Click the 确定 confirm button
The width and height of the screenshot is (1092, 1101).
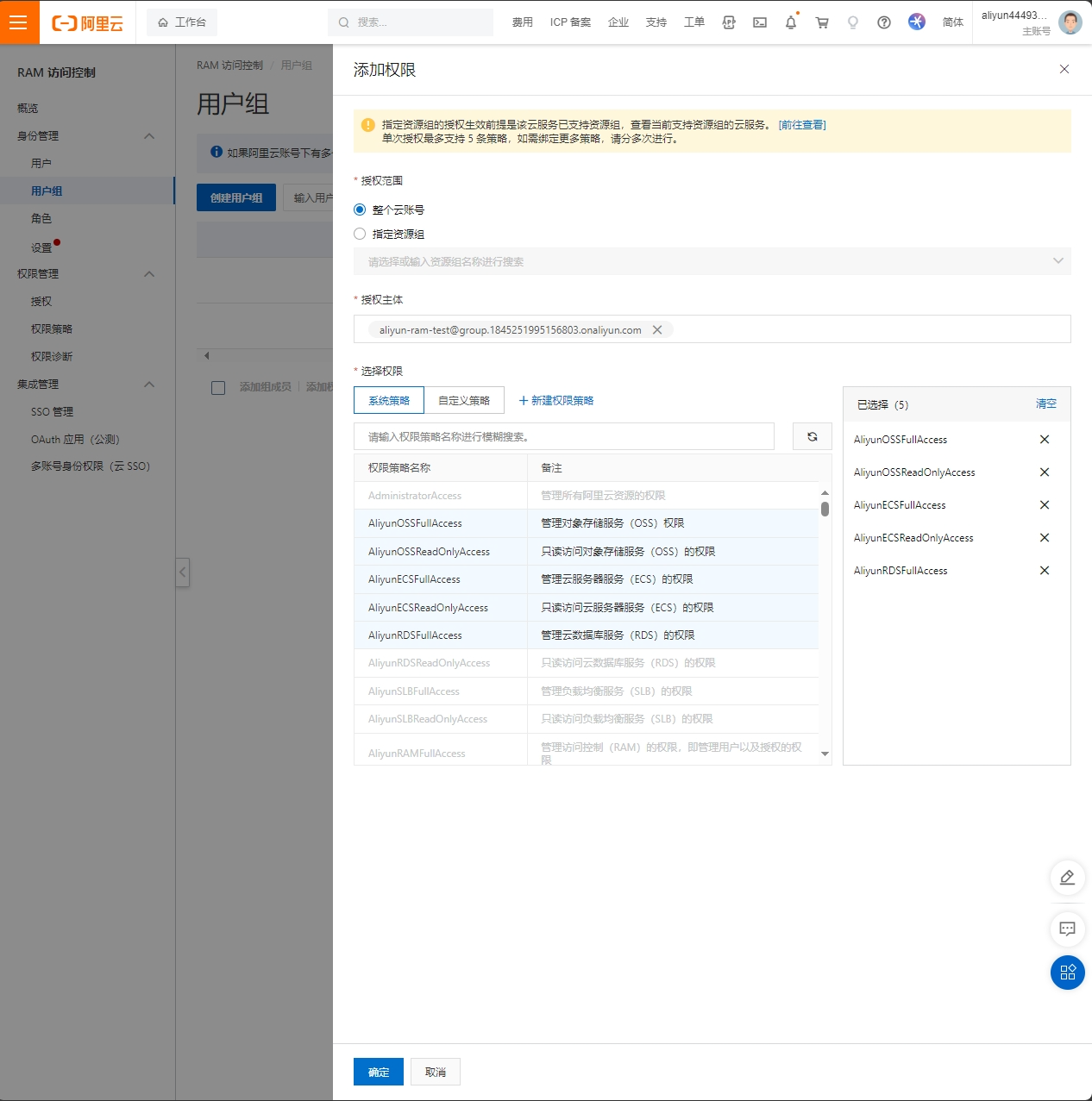point(379,1072)
